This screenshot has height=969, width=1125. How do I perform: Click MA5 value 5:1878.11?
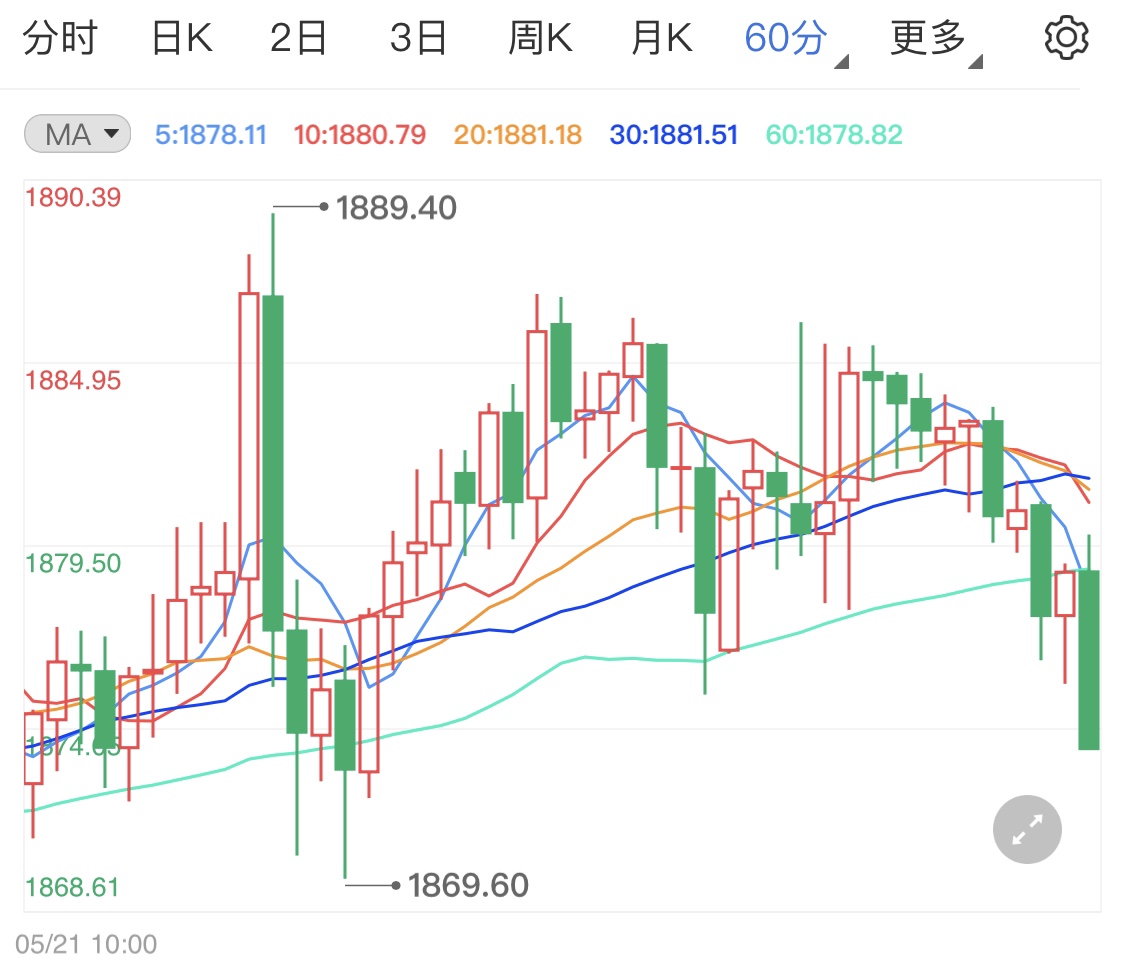pos(211,135)
